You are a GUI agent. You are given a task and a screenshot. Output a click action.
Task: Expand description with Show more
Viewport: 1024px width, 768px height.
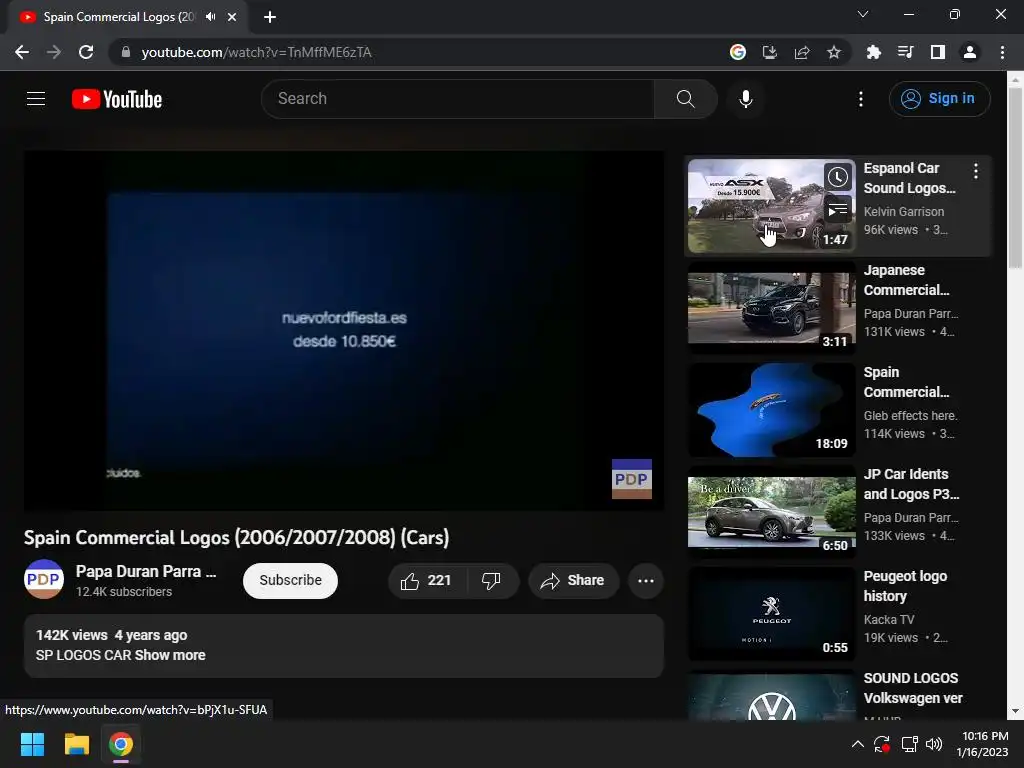click(170, 655)
